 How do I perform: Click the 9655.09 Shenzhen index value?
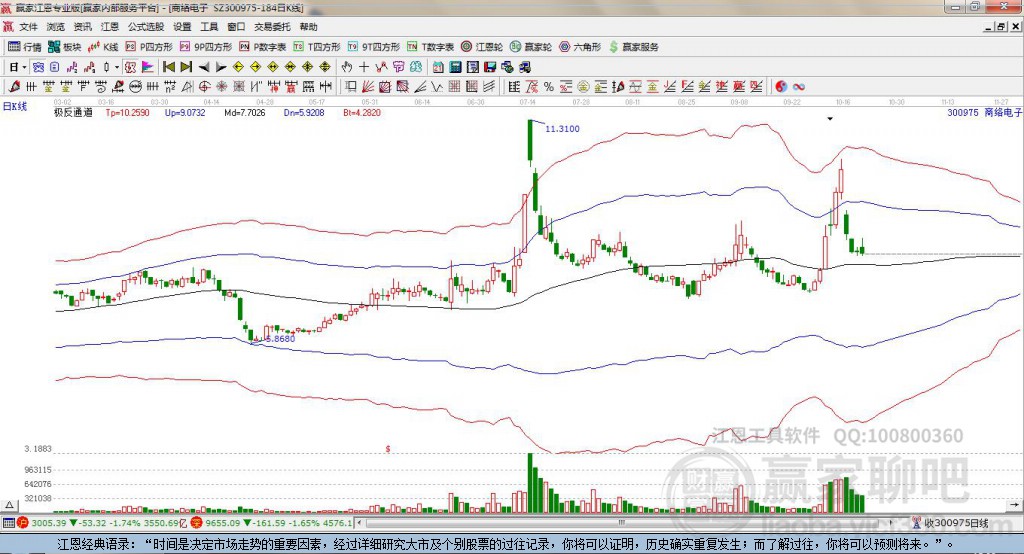coord(223,523)
